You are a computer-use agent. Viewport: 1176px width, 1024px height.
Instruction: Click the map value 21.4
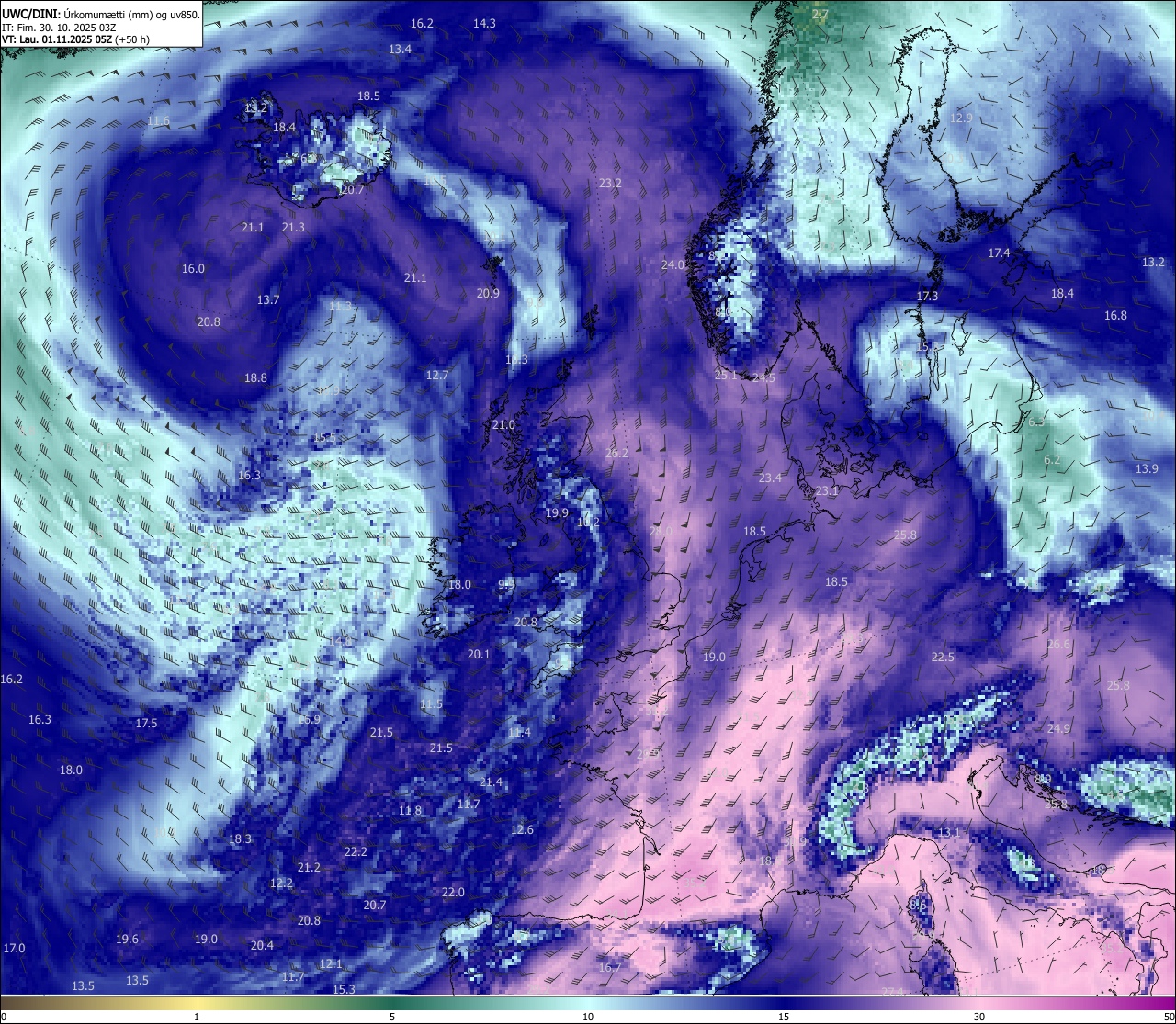pos(491,782)
